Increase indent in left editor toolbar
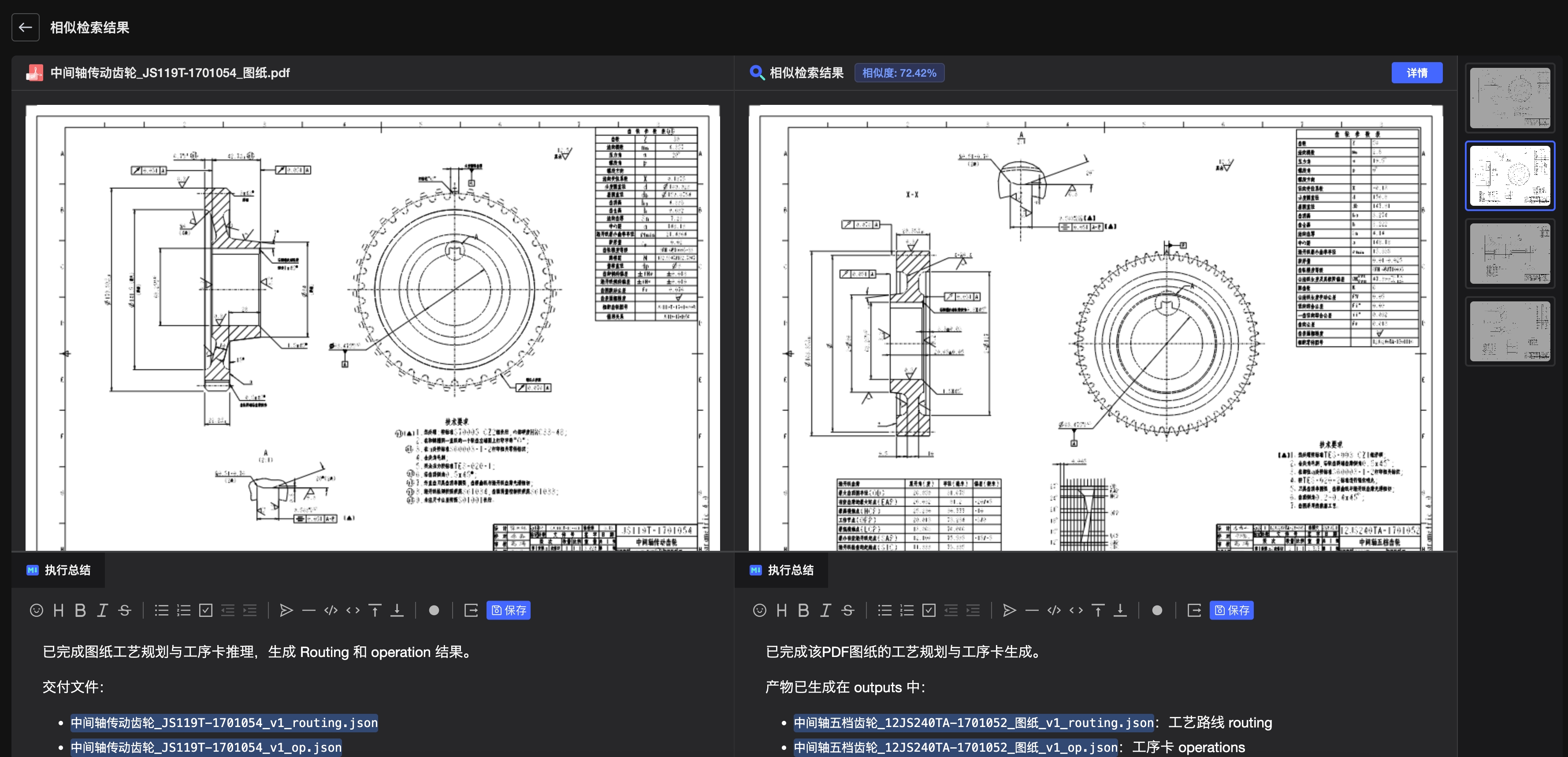The image size is (1568, 757). click(x=249, y=610)
